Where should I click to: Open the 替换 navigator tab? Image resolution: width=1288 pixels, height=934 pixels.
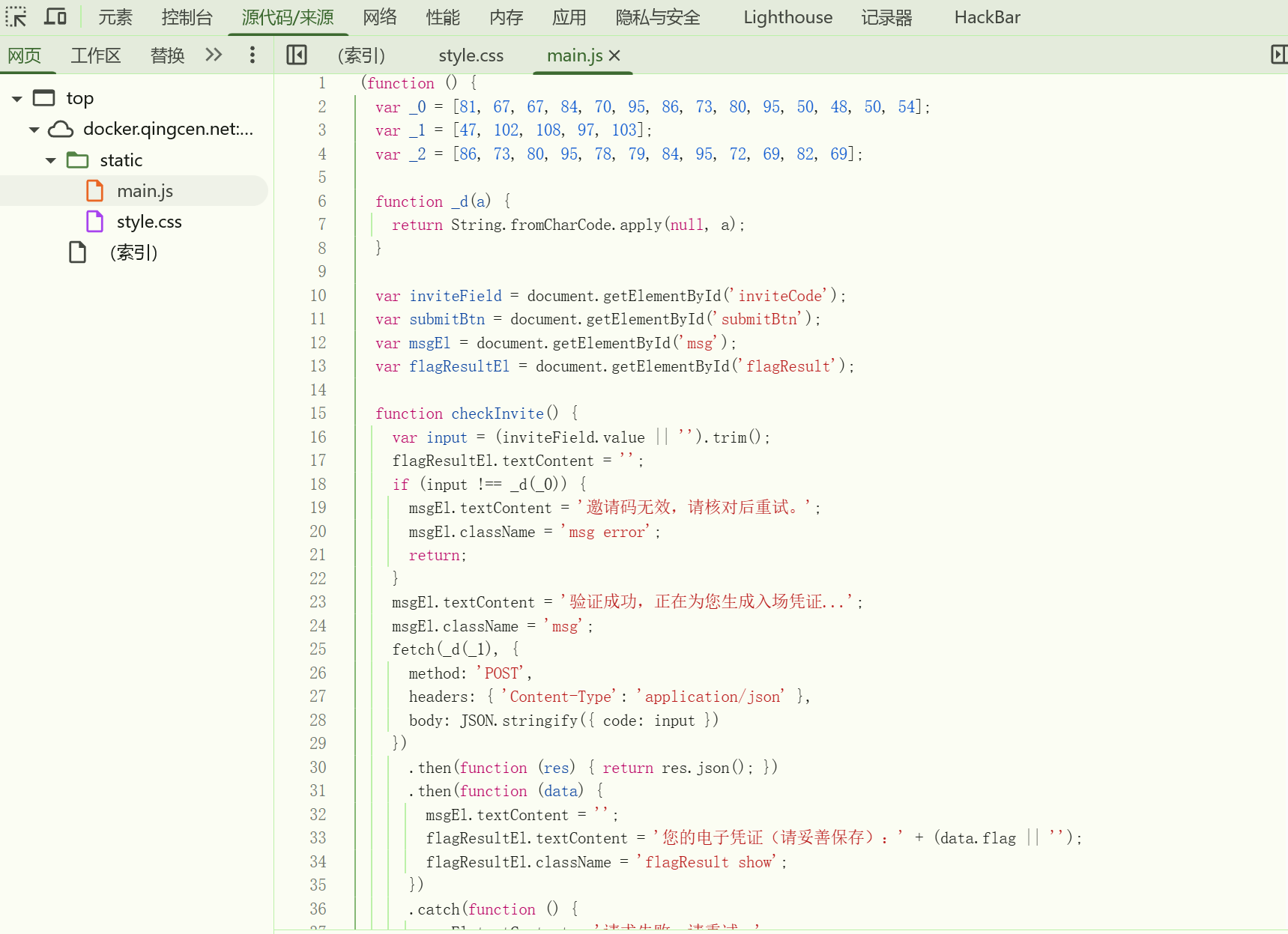pyautogui.click(x=167, y=55)
